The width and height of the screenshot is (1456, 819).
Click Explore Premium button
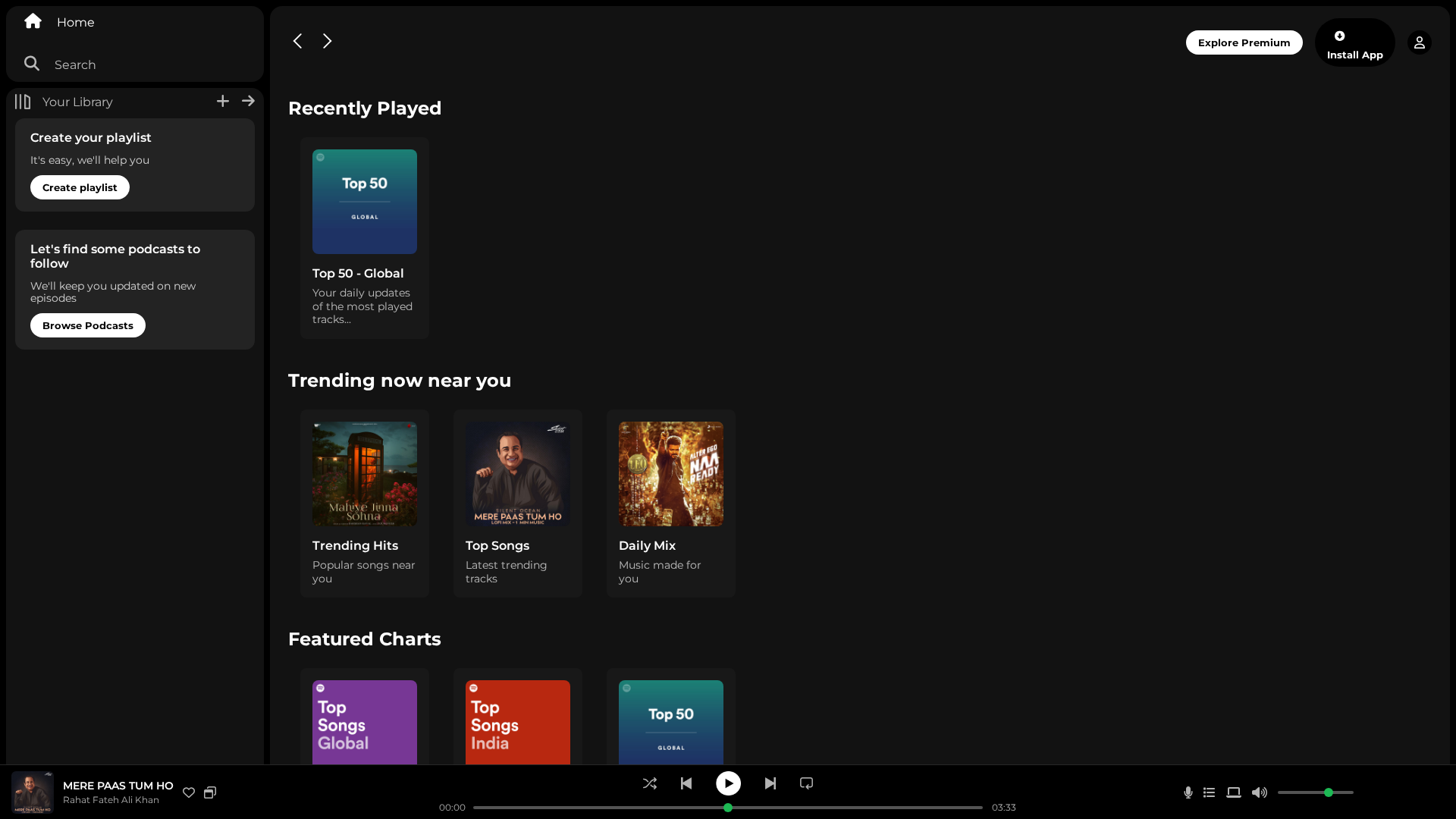tap(1244, 42)
